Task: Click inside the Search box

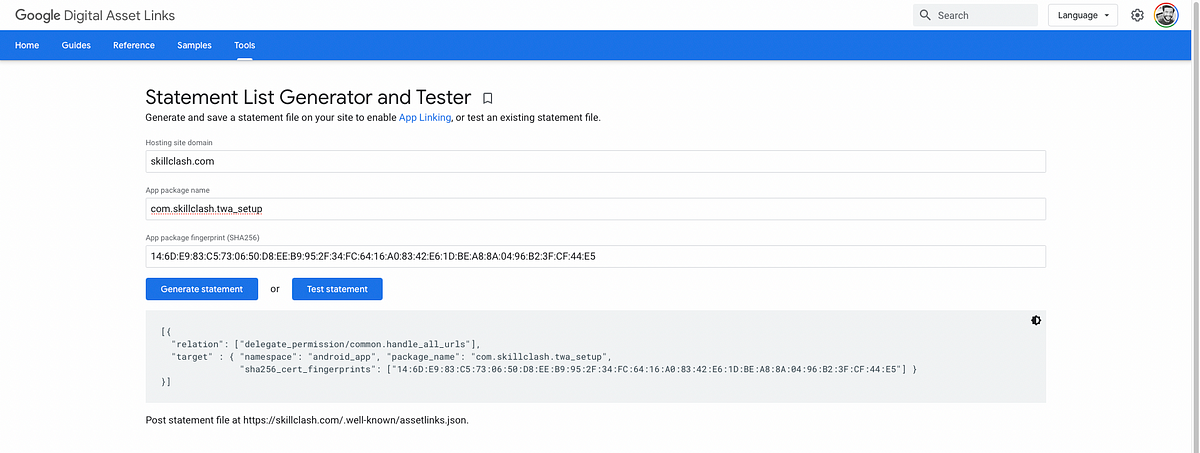Action: coord(975,15)
